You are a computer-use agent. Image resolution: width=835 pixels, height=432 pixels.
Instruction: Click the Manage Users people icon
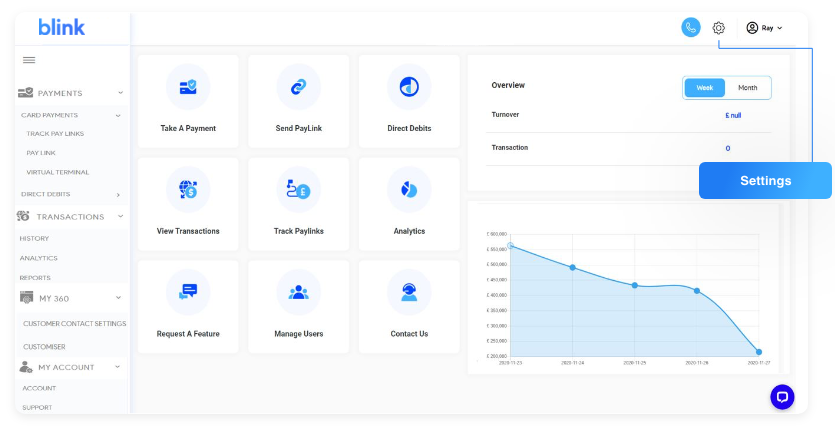pyautogui.click(x=298, y=292)
